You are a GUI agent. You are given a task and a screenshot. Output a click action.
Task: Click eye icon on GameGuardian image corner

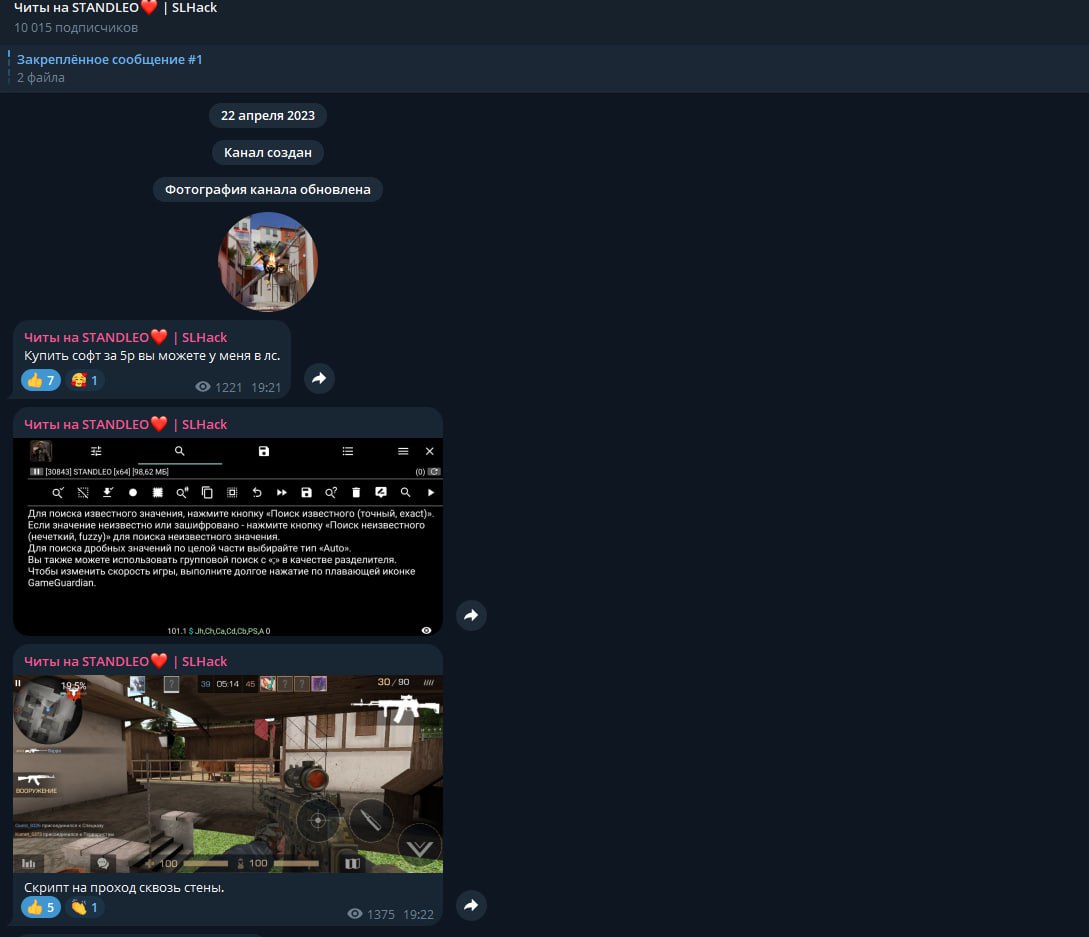427,630
